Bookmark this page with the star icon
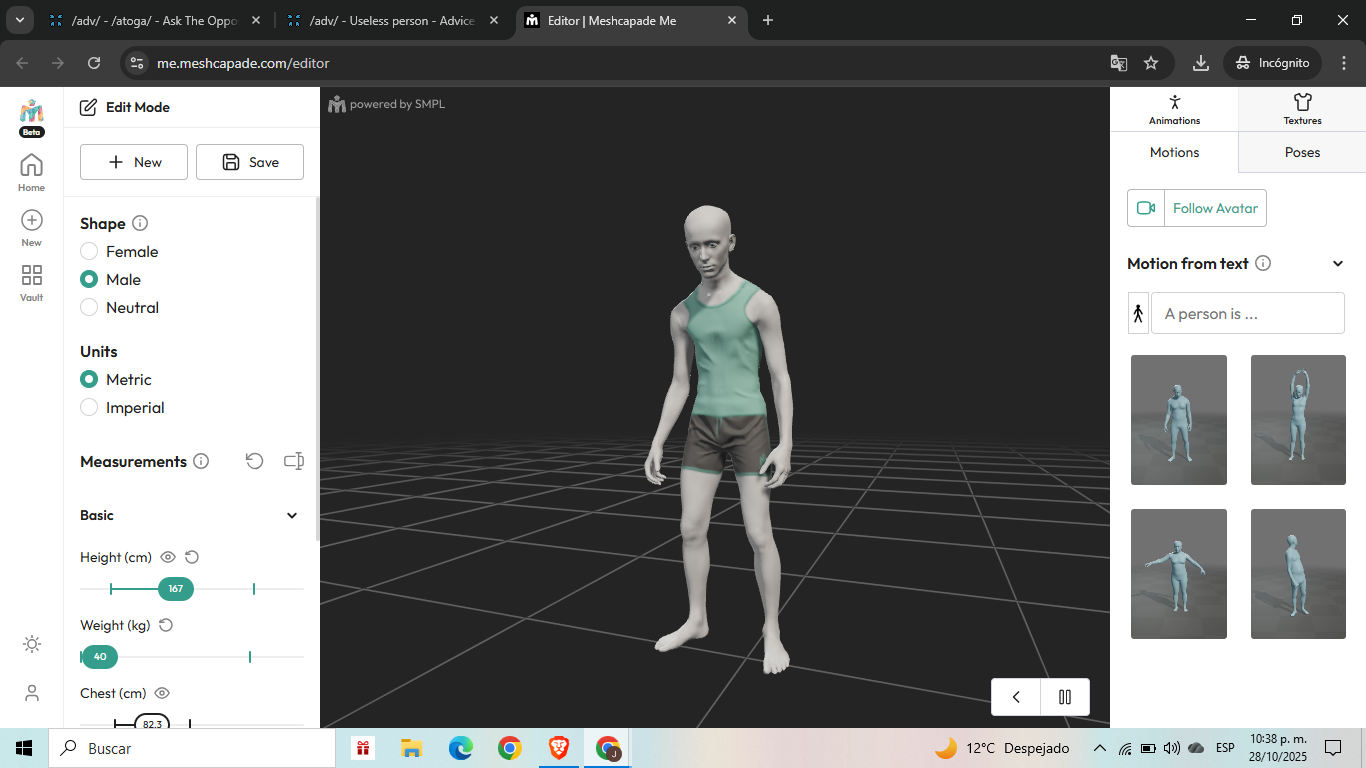Viewport: 1366px width, 768px height. click(x=1151, y=63)
